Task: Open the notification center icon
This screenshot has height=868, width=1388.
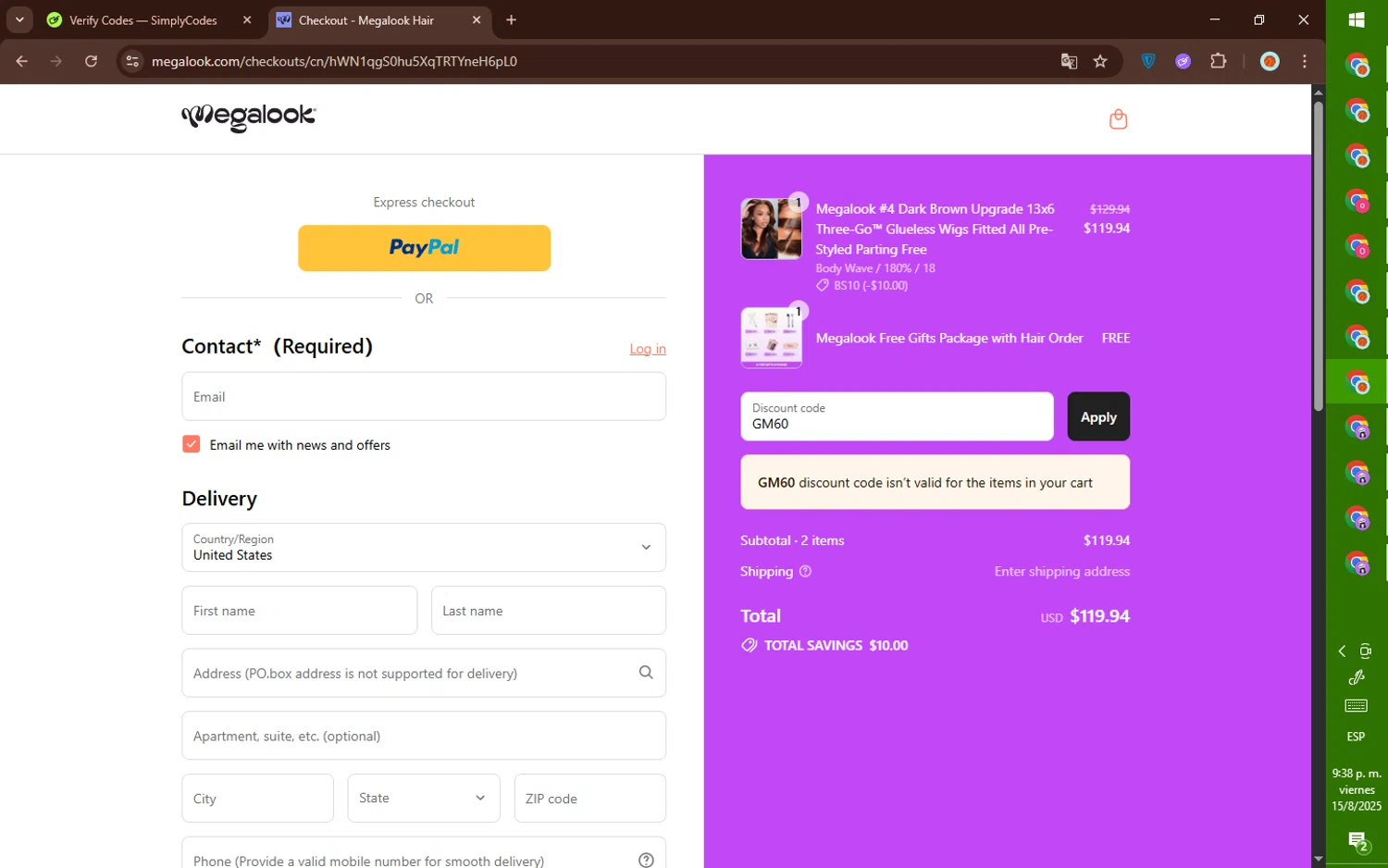Action: 1357,842
